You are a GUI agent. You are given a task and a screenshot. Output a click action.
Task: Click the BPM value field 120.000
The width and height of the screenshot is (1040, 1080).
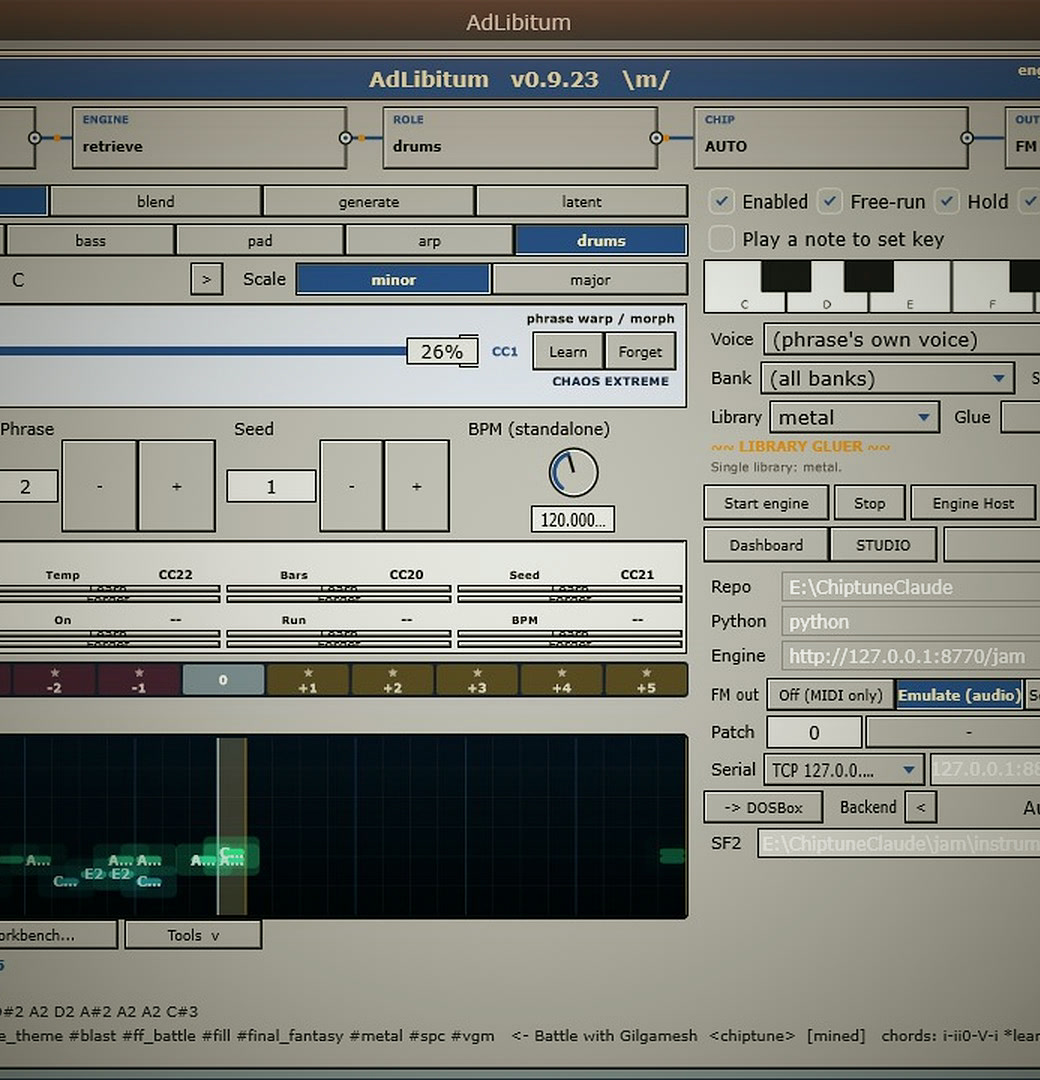coord(572,519)
